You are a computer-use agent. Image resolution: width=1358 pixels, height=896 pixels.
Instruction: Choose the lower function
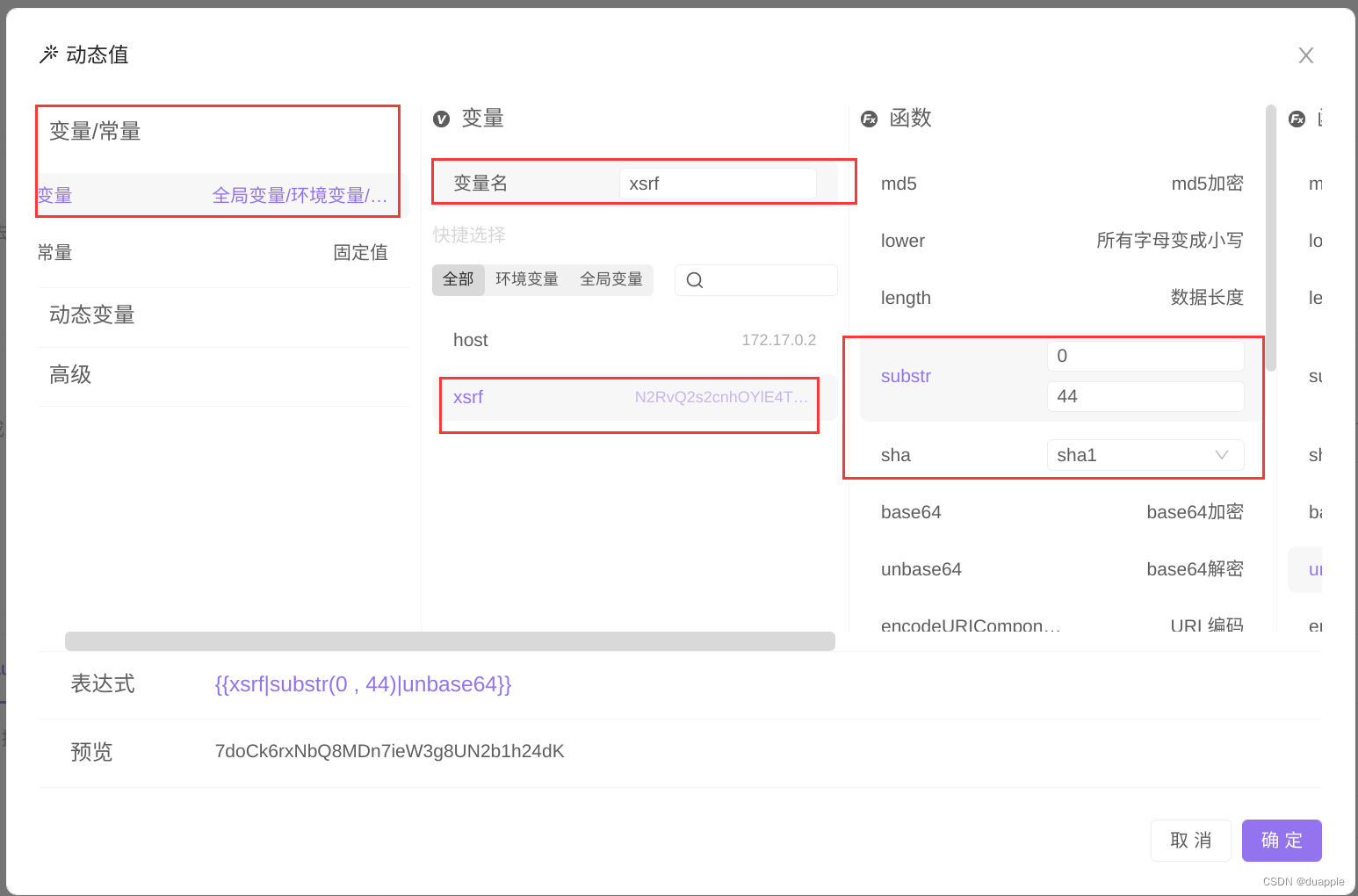pos(1062,241)
